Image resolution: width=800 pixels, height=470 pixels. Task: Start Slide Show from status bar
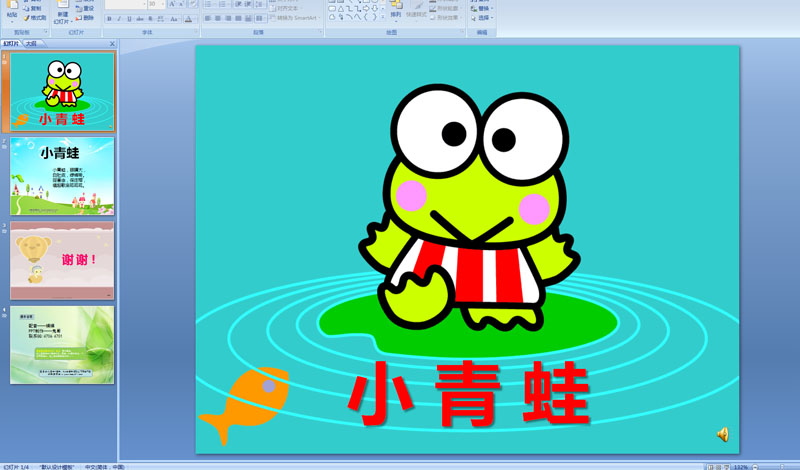point(727,467)
